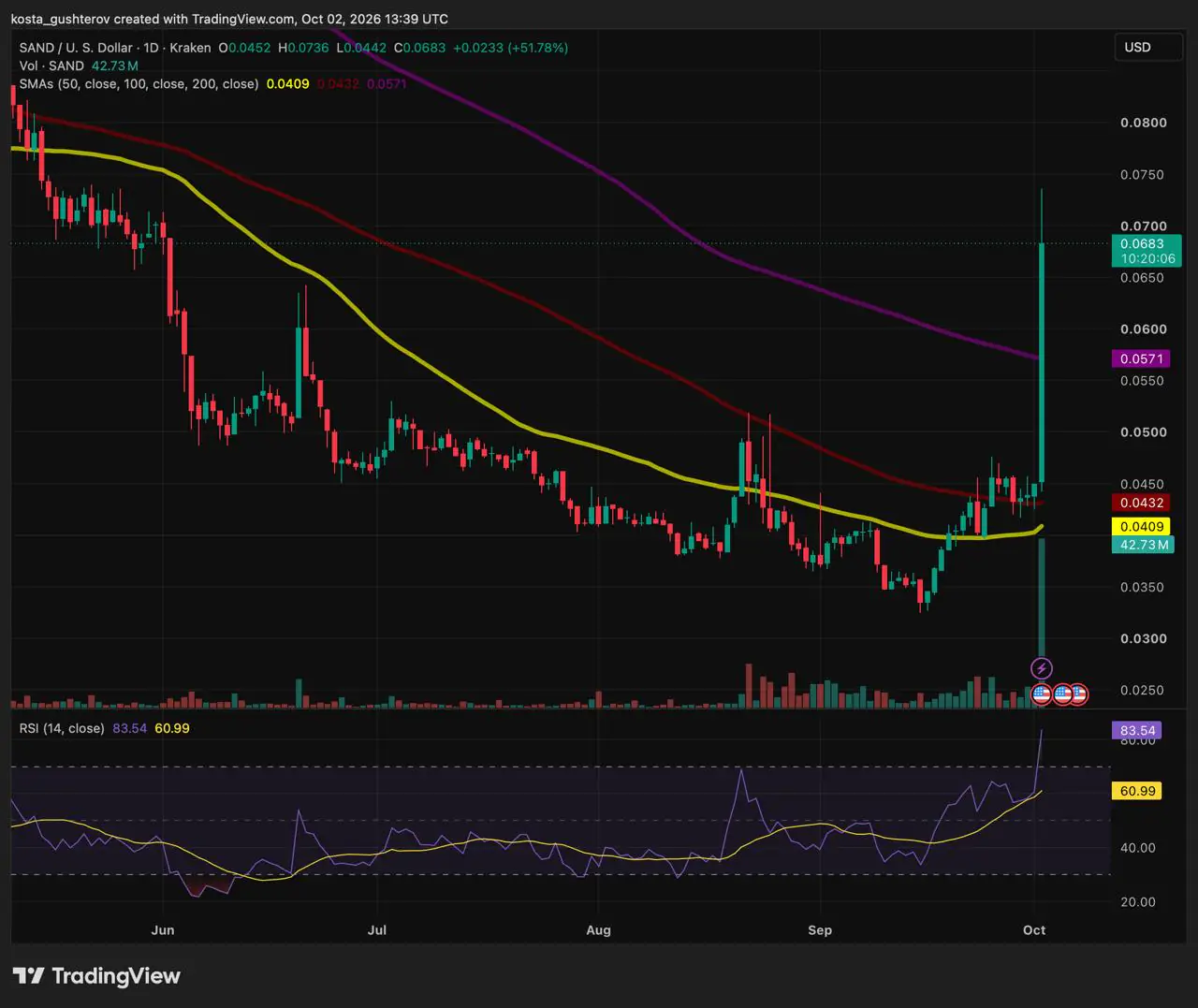Click the 0.0800 price axis label
This screenshot has height=1008, width=1198.
(x=1144, y=123)
